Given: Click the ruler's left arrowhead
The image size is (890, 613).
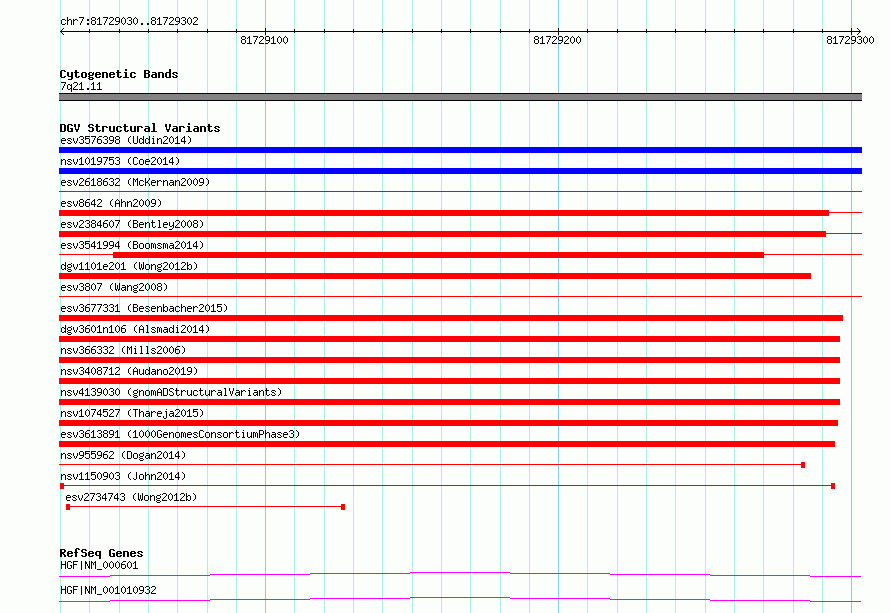Looking at the screenshot, I should [62, 31].
